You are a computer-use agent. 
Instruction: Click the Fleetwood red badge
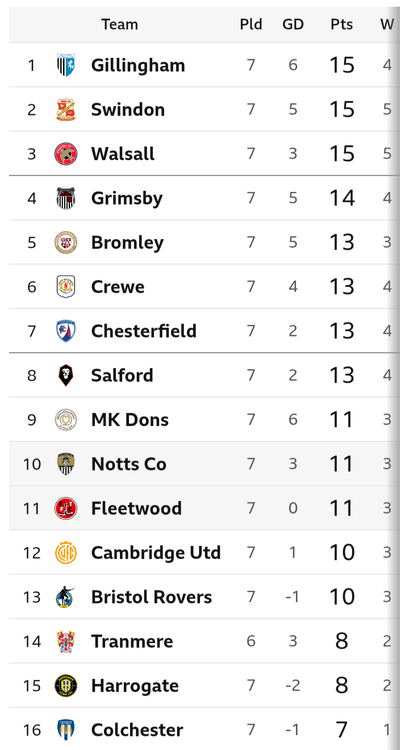66,508
